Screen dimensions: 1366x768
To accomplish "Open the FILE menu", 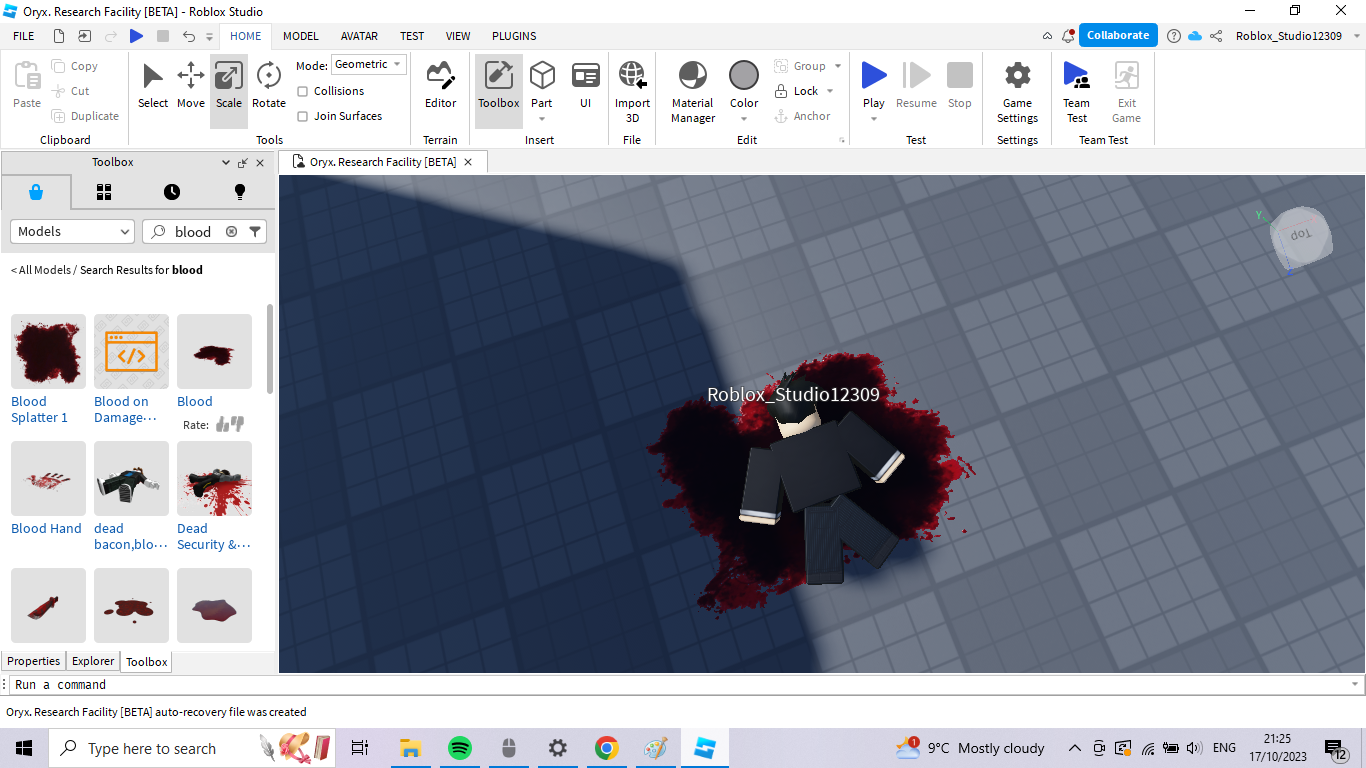I will pyautogui.click(x=24, y=36).
